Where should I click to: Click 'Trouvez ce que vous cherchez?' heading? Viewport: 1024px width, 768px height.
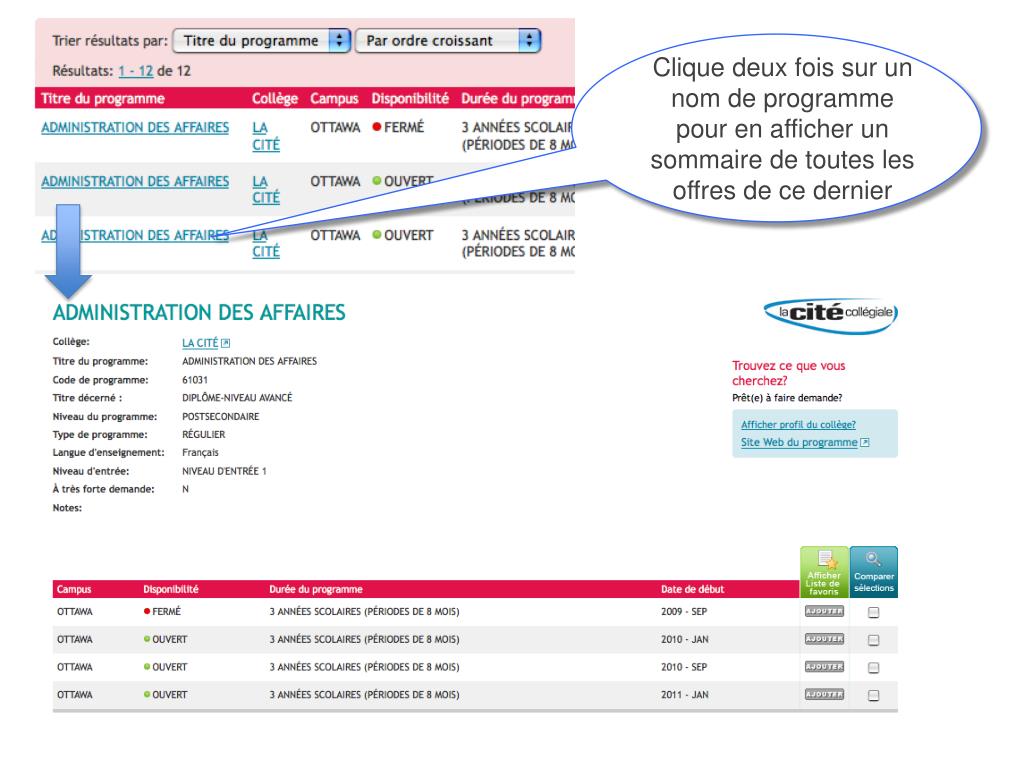788,373
